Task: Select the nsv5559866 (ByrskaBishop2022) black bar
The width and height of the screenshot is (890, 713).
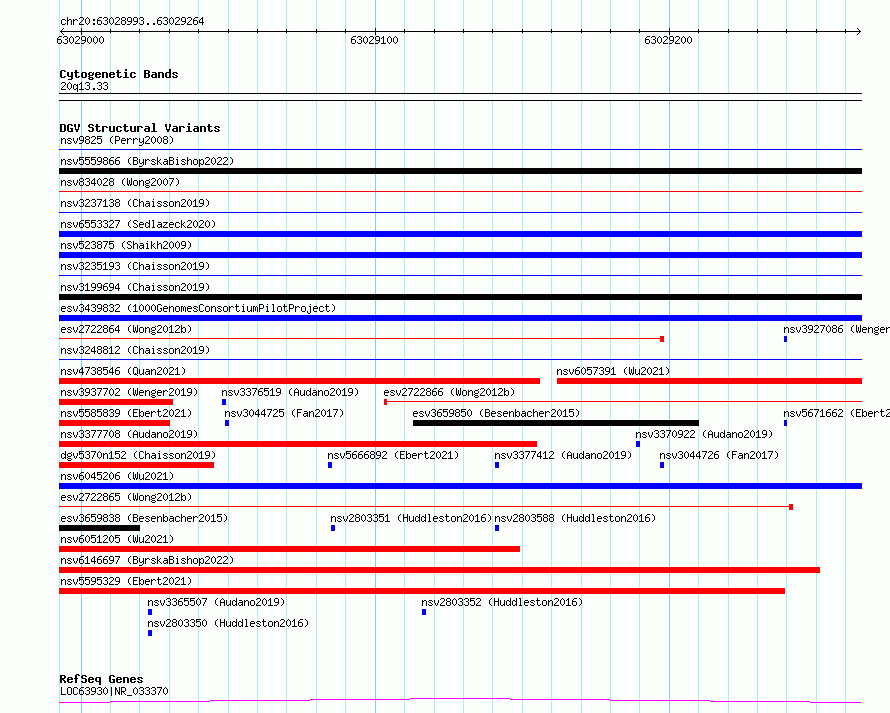Action: click(460, 171)
